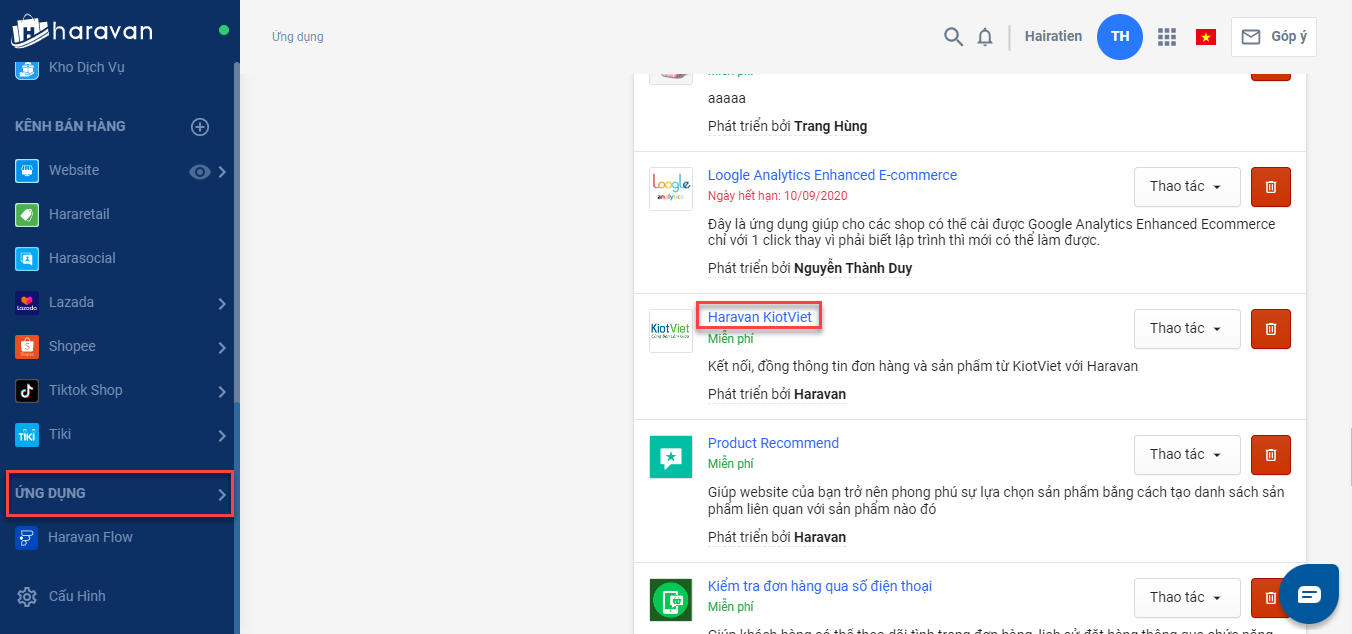Expand the Shopee submenu chevron
Image resolution: width=1352 pixels, height=634 pixels.
click(222, 347)
